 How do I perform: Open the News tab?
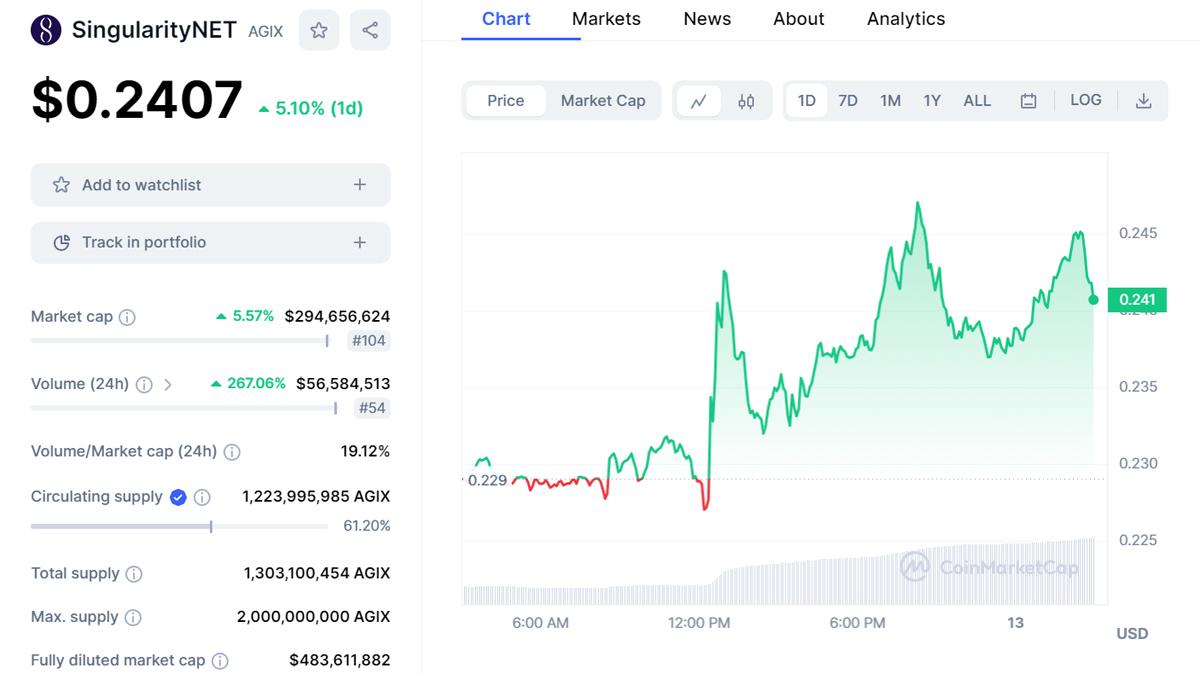point(707,19)
